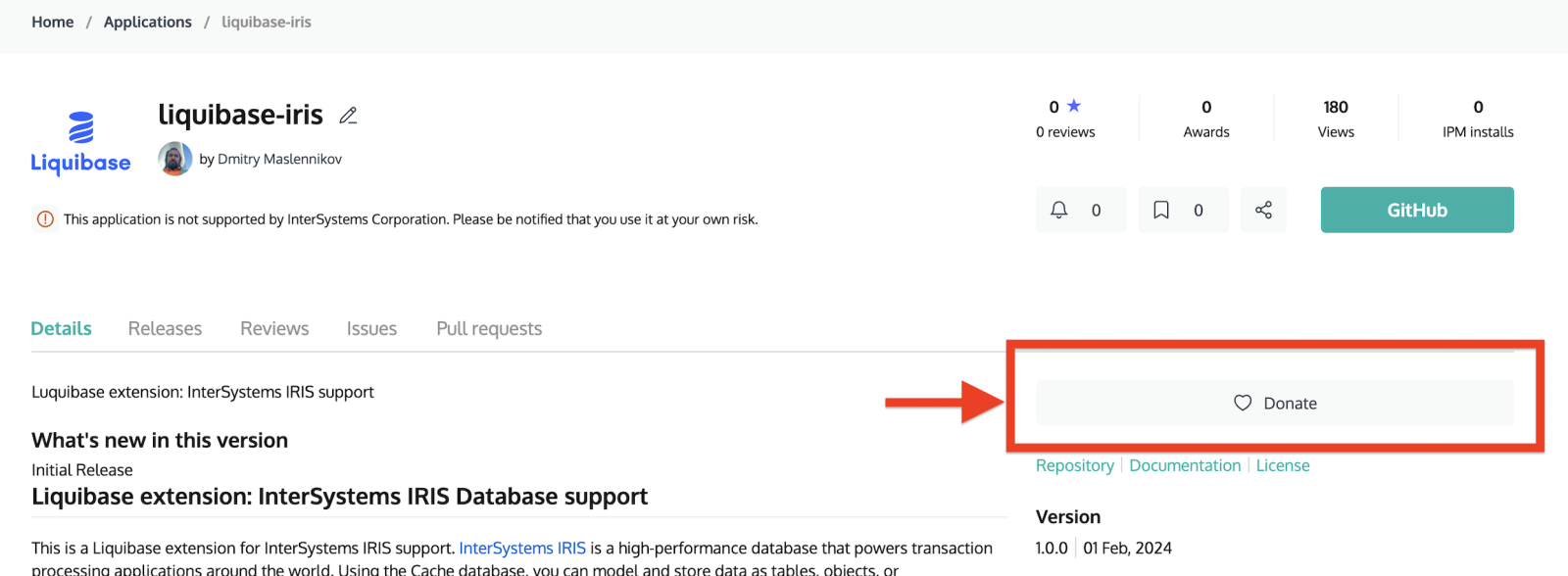Click the heart icon on Donate
Viewport: 1568px width, 576px height.
pos(1243,403)
